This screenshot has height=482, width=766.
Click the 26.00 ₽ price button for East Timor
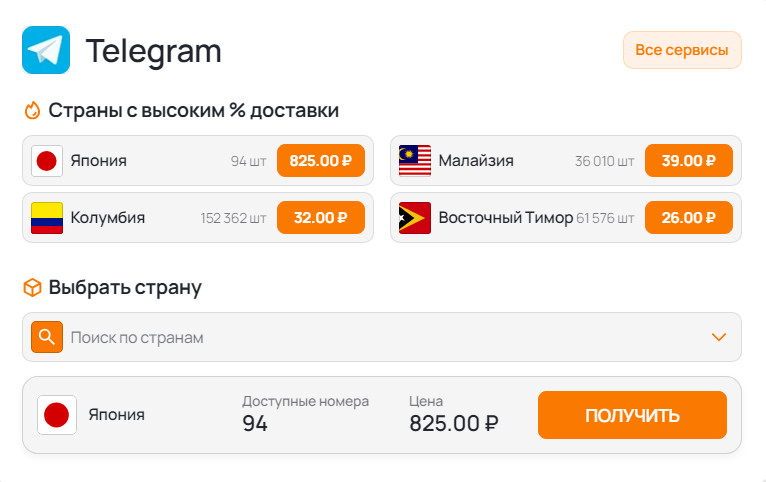(x=688, y=218)
